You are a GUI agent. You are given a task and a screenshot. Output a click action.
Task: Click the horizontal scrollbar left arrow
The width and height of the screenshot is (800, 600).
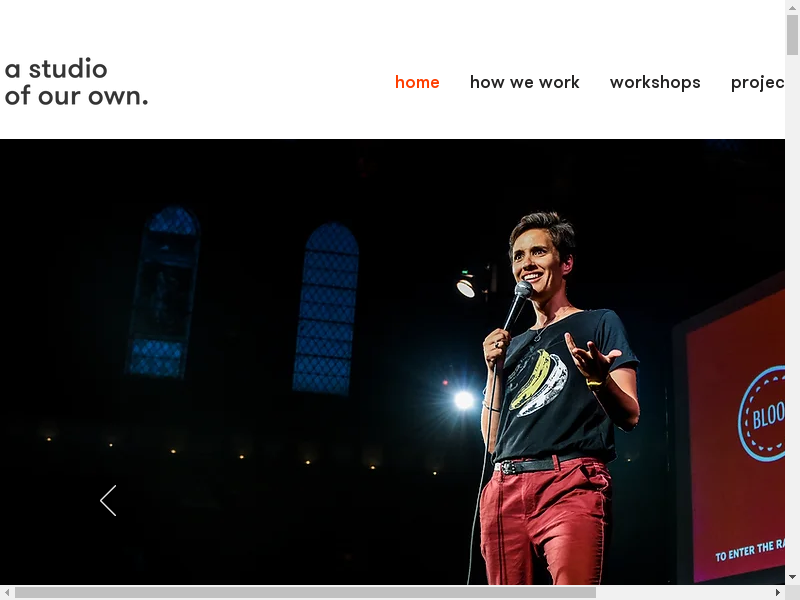[x=7, y=592]
